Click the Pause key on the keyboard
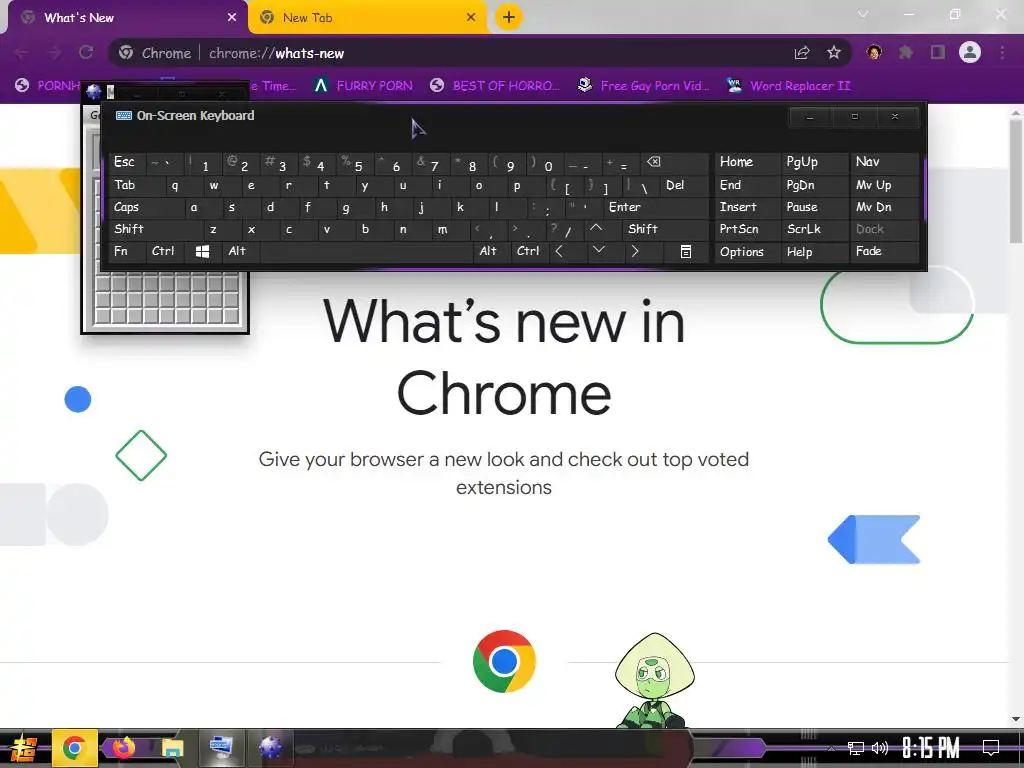Screen dimensions: 1024x768 (814, 208)
